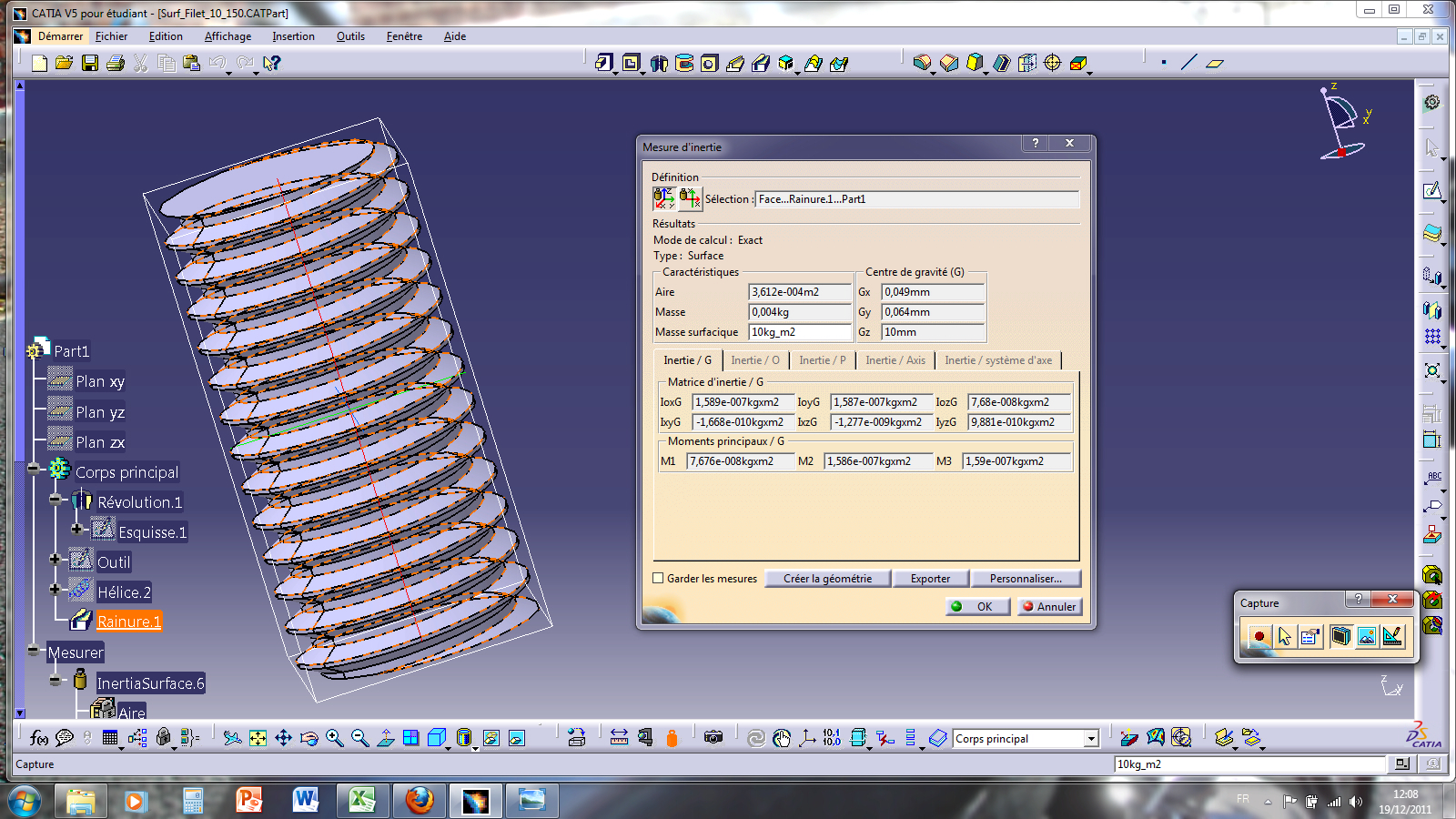Select the Slot tool icon
This screenshot has height=819, width=1456.
pyautogui.click(x=761, y=63)
